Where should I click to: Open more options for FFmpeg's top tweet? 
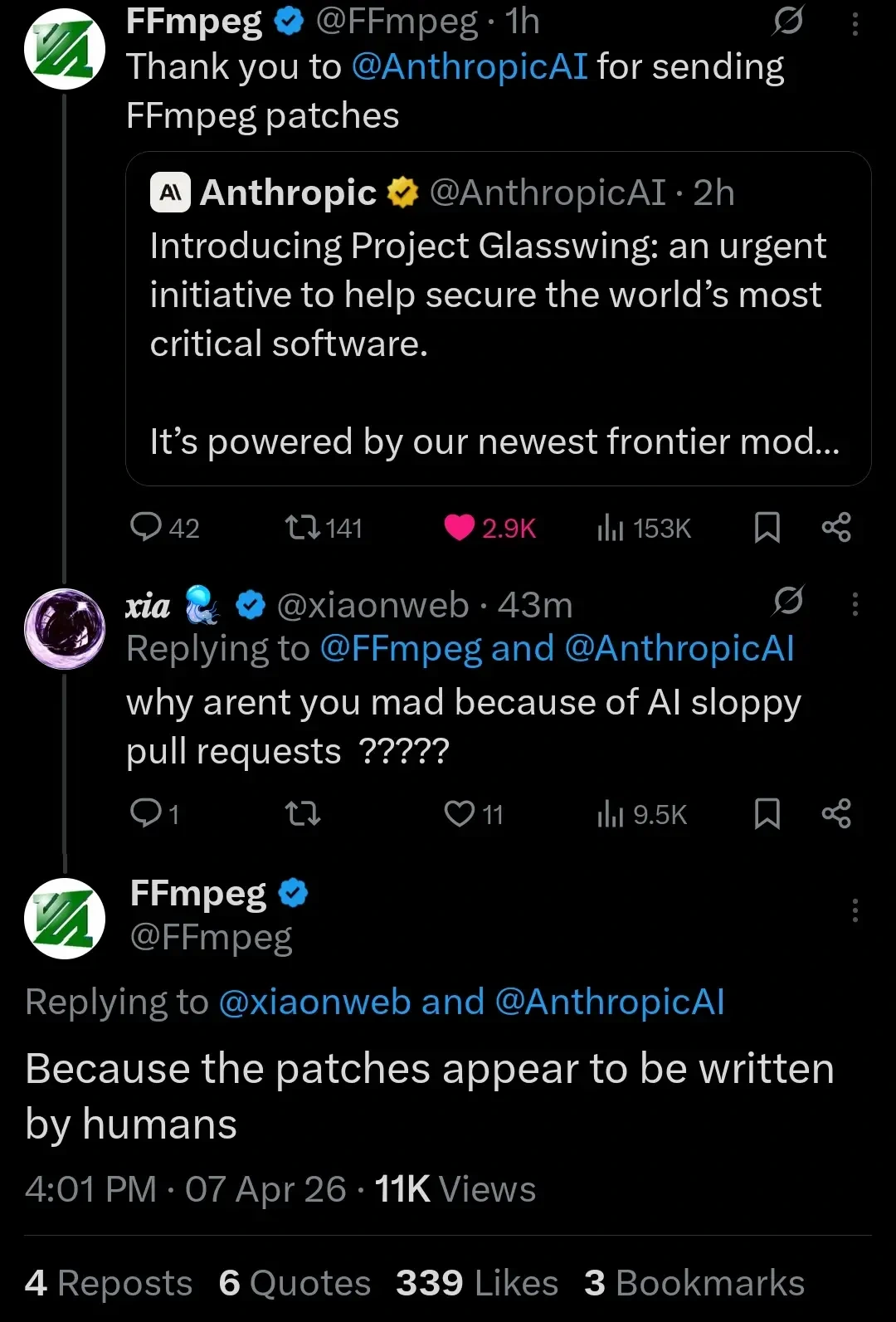pyautogui.click(x=855, y=23)
